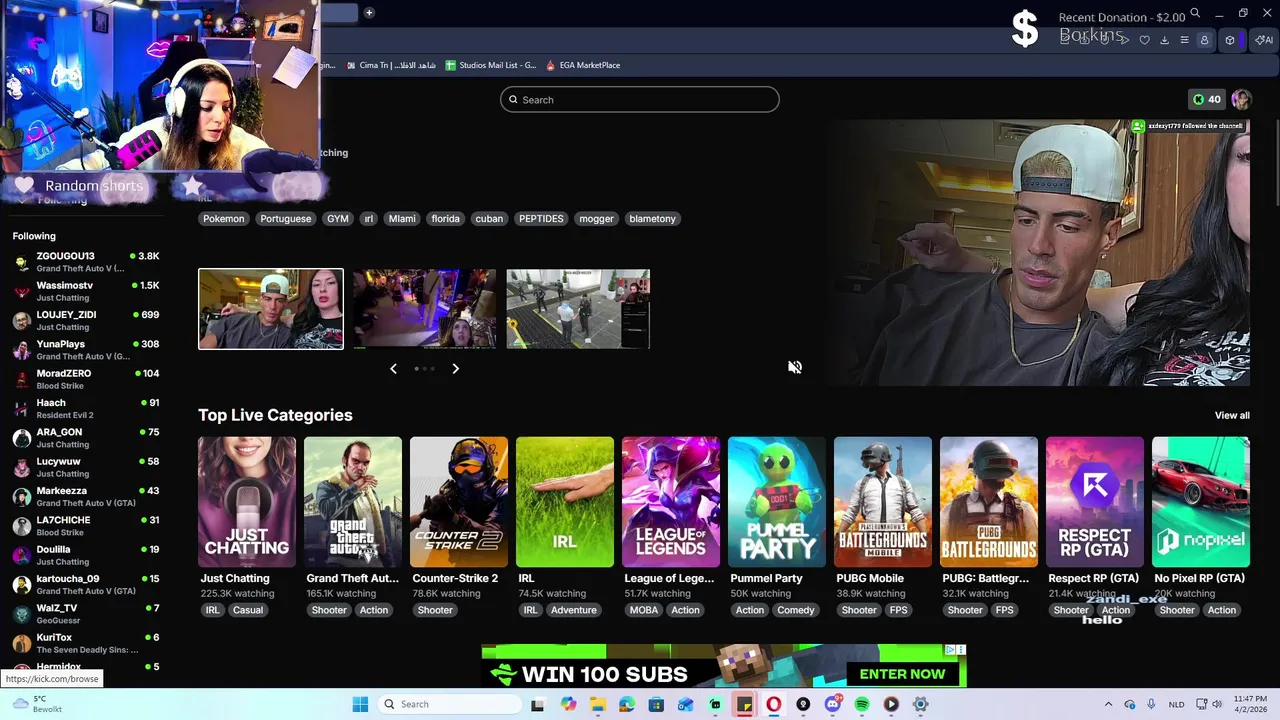
Task: Open the taskbar volume control
Action: (1217, 704)
